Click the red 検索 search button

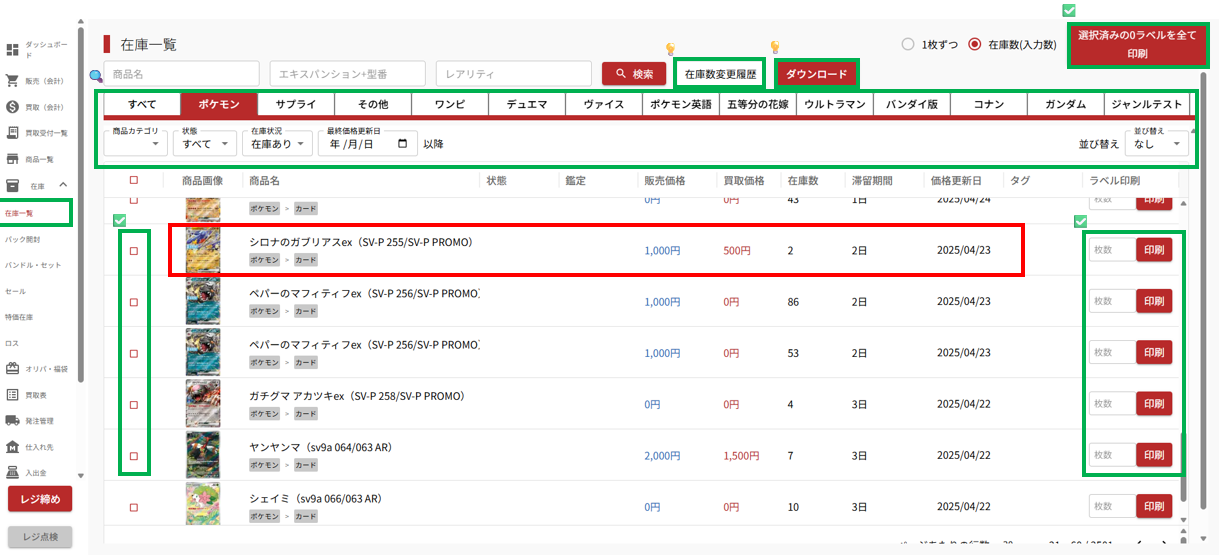click(x=634, y=74)
